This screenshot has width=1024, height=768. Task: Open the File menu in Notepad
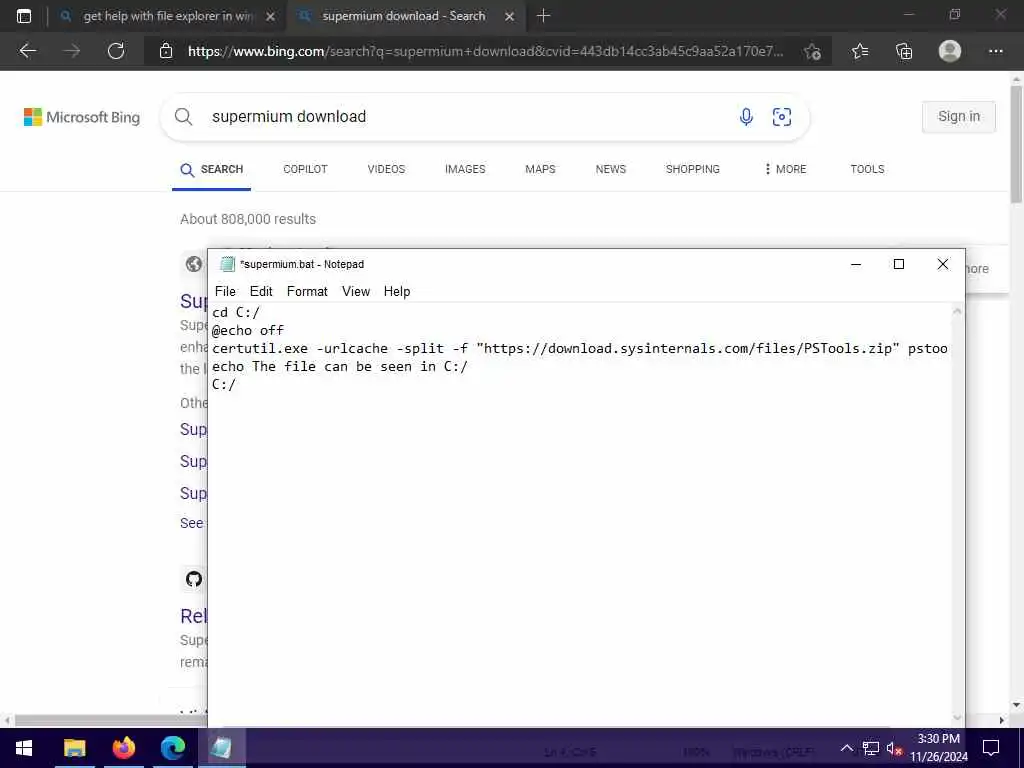[225, 291]
